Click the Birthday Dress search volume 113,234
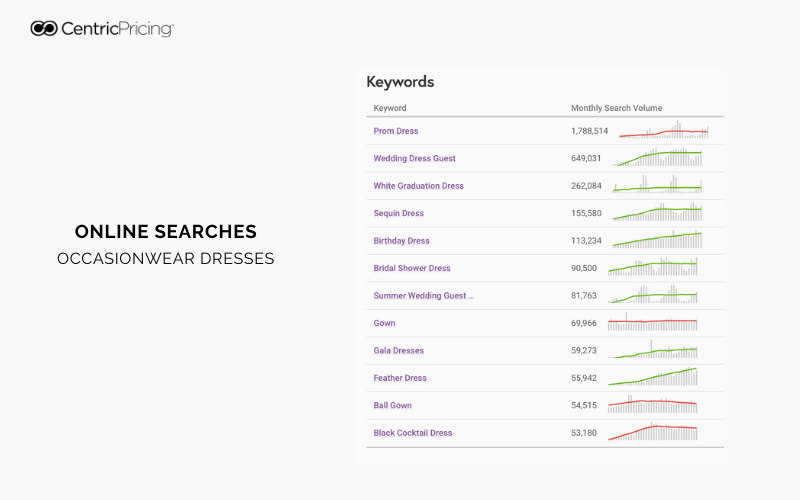800x500 pixels. tap(586, 241)
